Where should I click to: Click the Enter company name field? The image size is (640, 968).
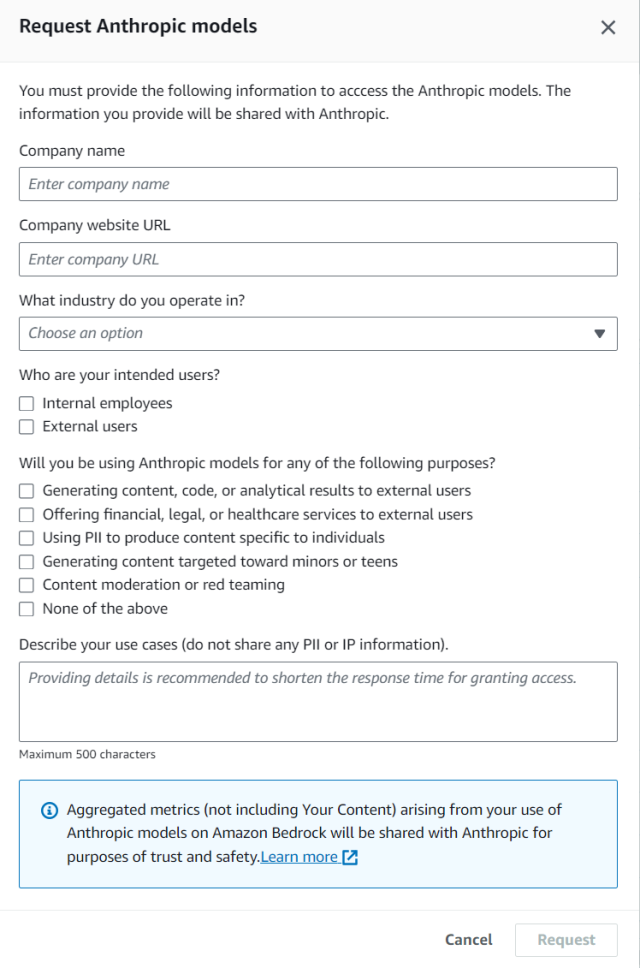tap(318, 184)
